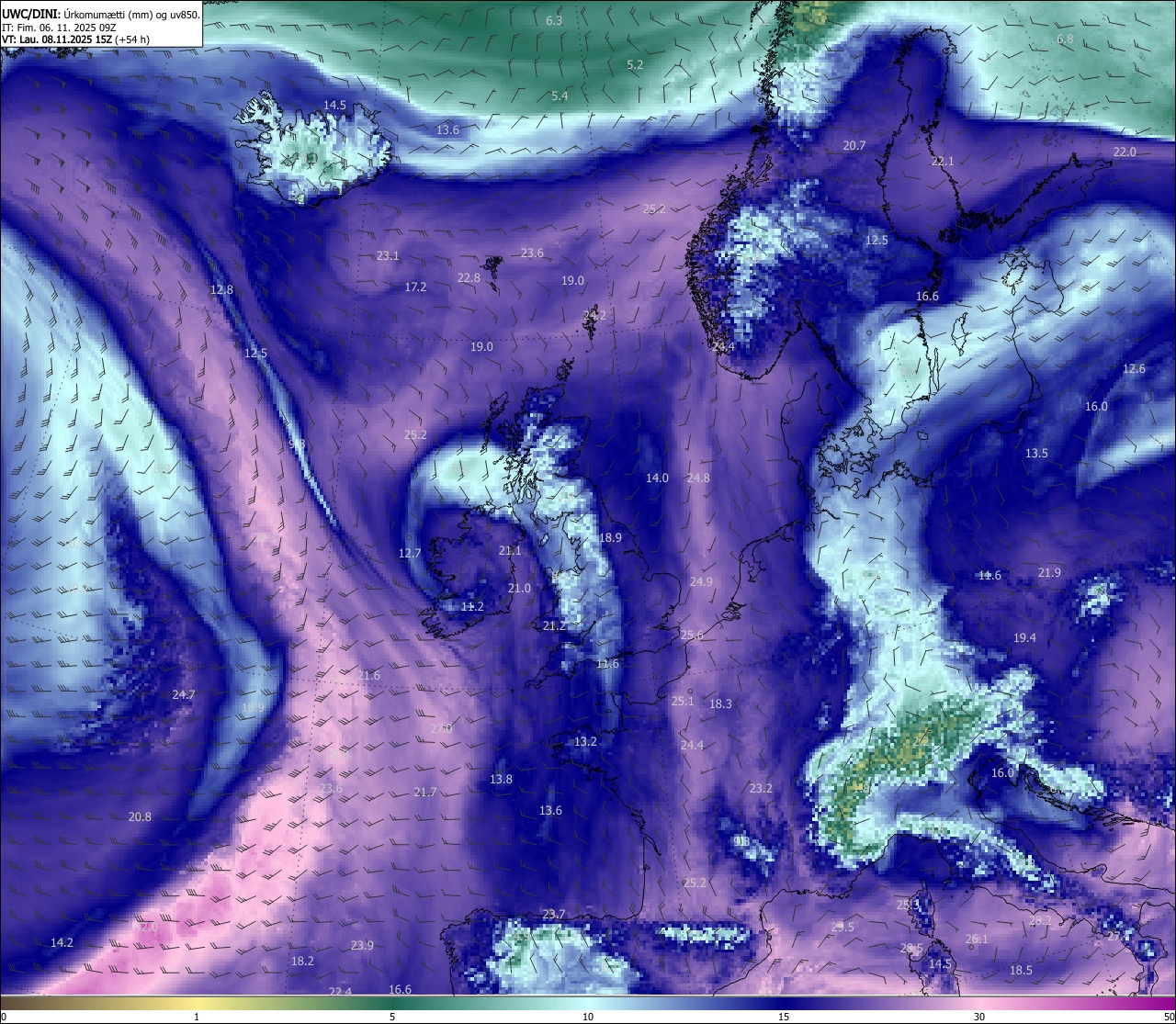The width and height of the screenshot is (1176, 1024).
Task: Click the title text 'UWC/DINI: Úrkomumætti (mm) og uv850.'
Action: click(x=101, y=14)
